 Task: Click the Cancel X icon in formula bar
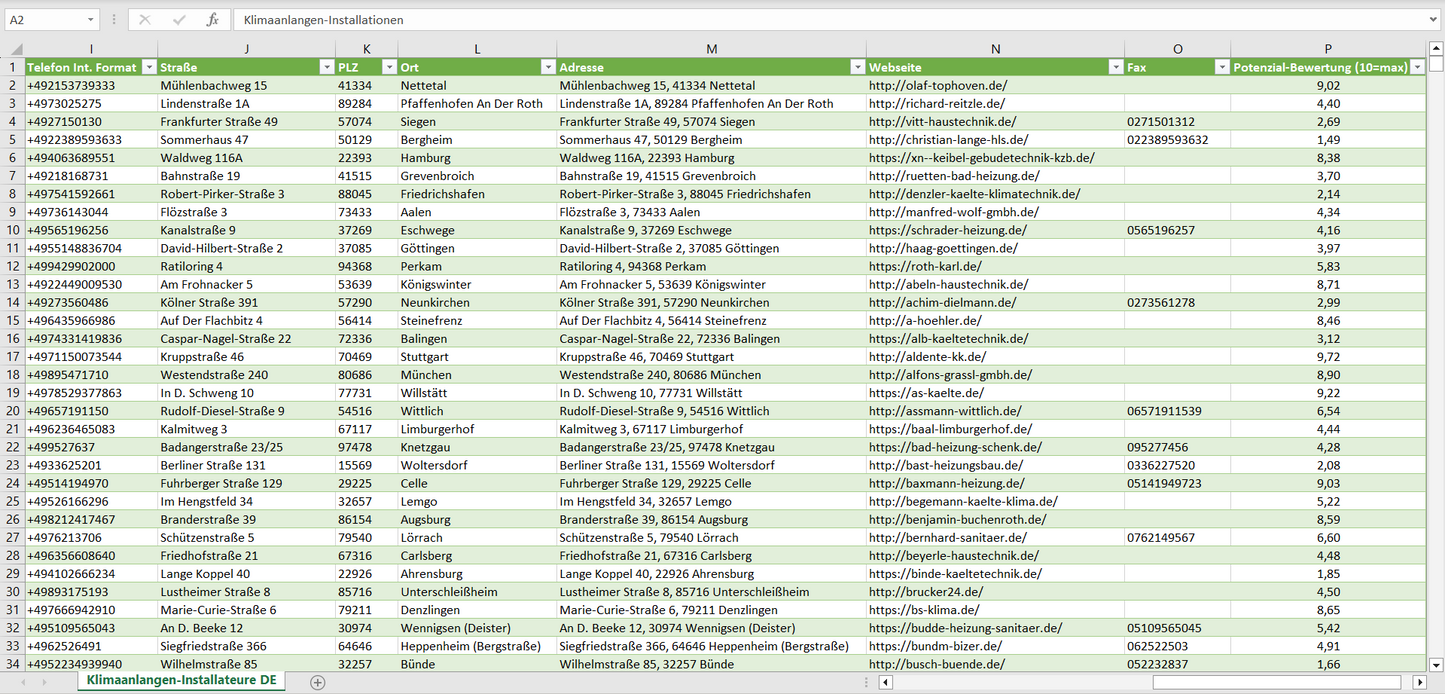pos(145,20)
